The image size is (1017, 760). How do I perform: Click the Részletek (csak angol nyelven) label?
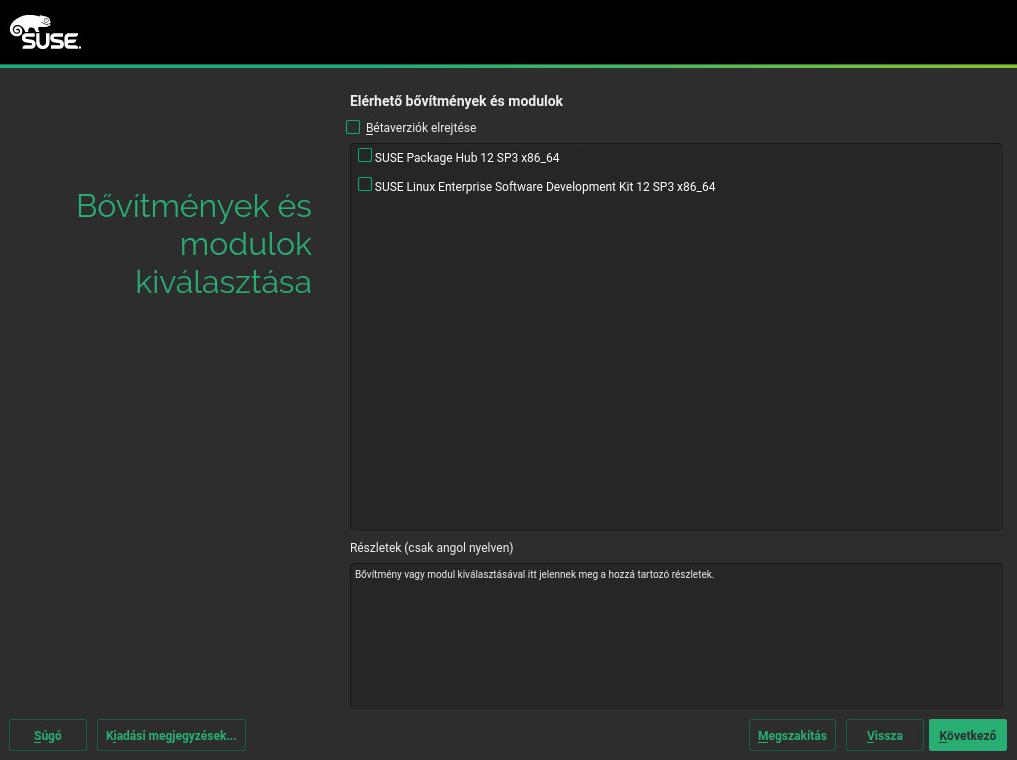point(431,548)
